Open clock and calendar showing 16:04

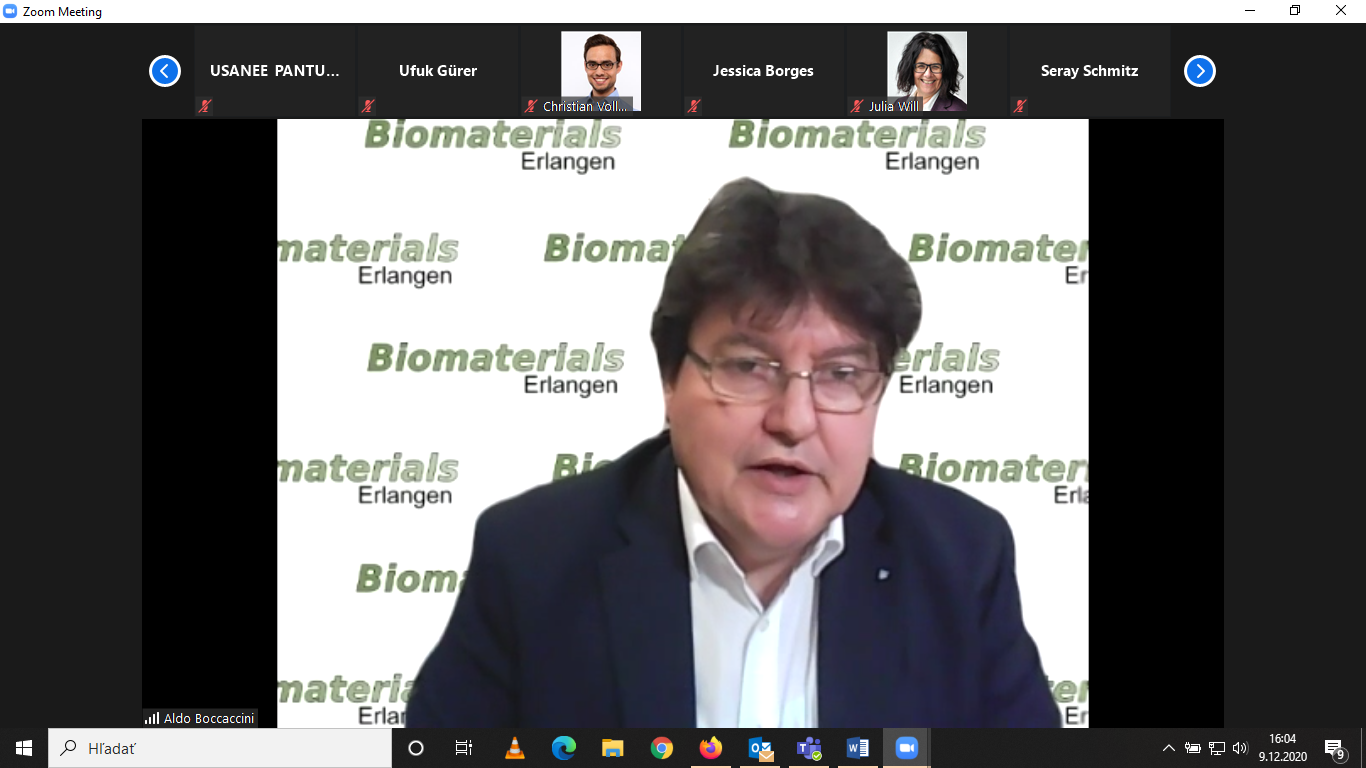[1283, 748]
